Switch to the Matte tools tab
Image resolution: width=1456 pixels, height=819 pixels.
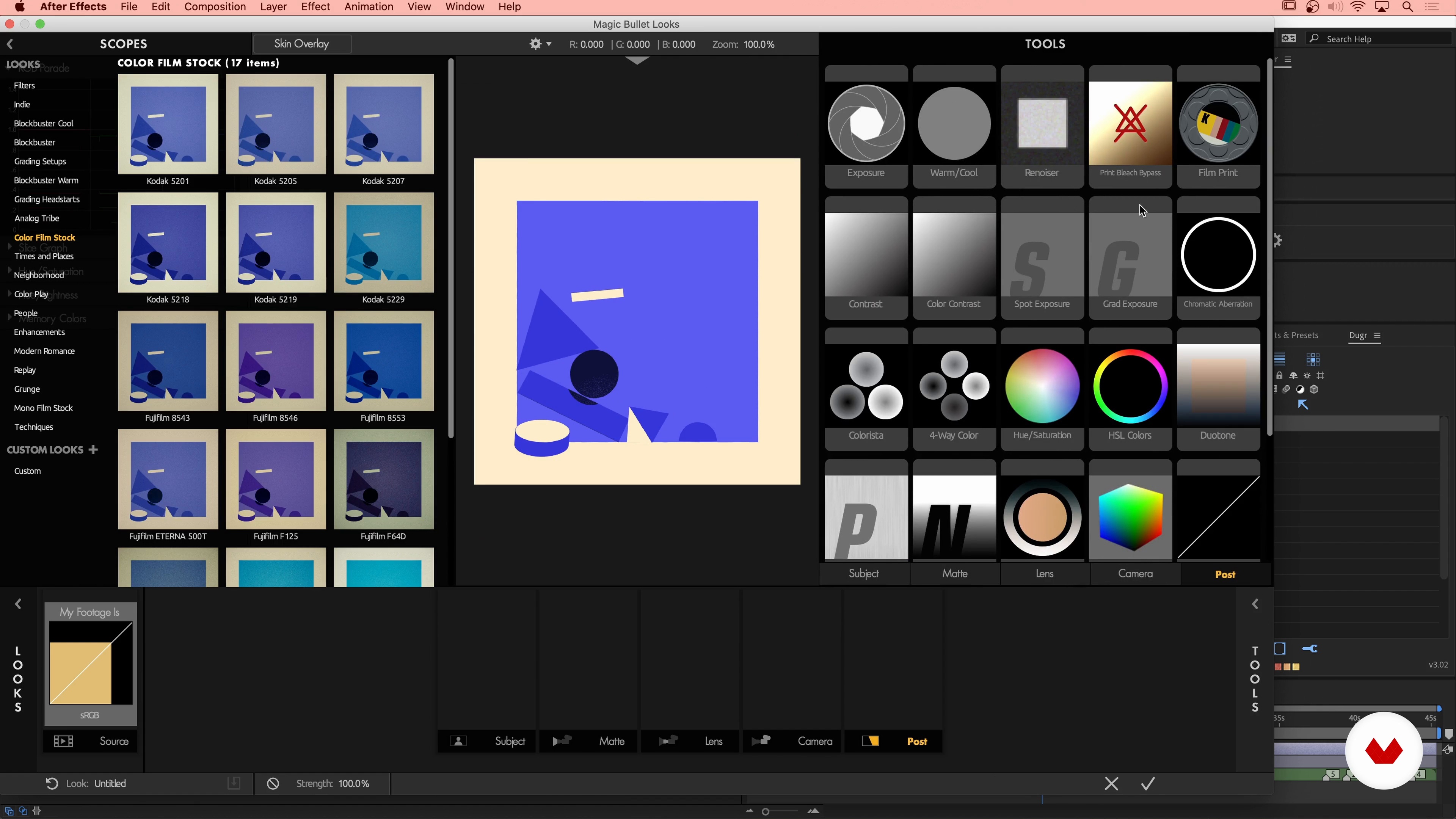click(955, 574)
